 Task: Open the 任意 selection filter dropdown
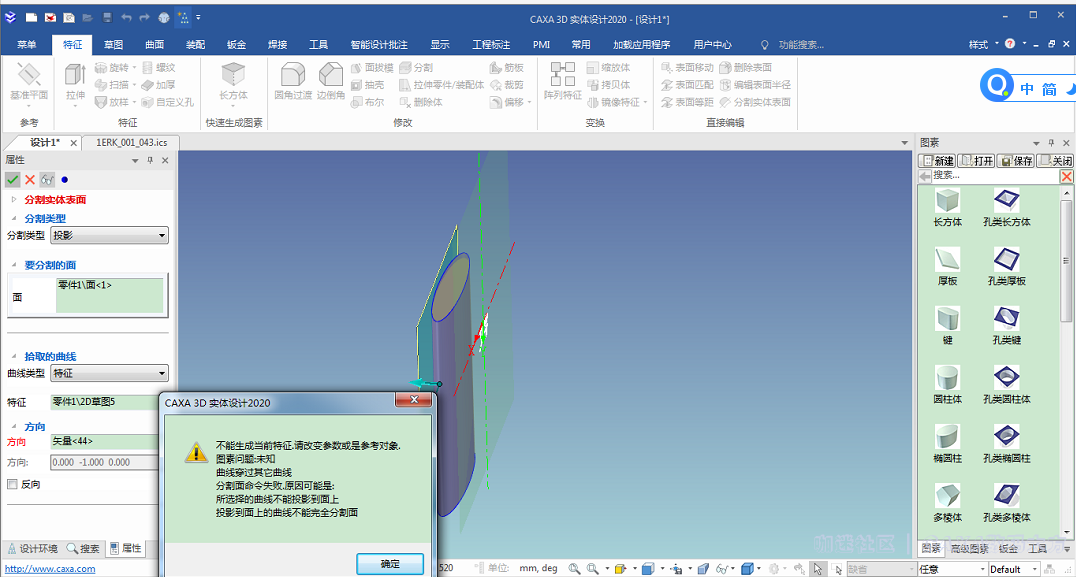[952, 569]
